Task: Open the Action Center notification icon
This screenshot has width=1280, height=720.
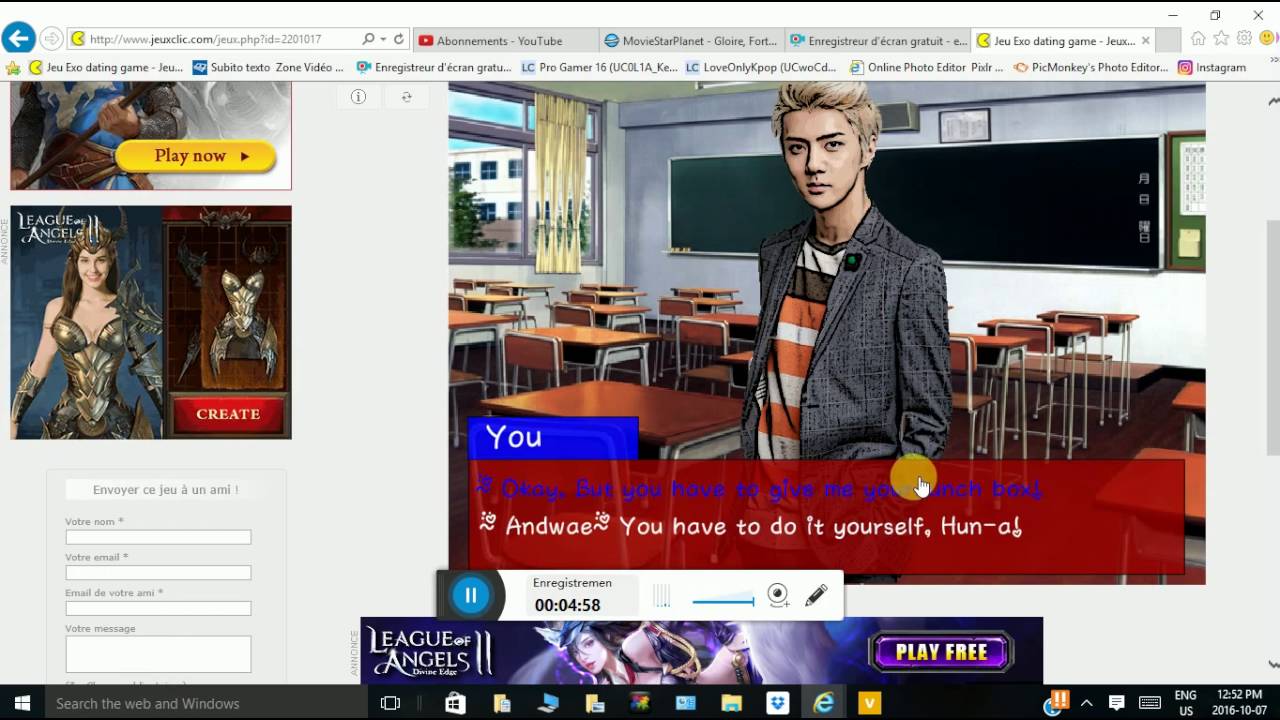Action: pos(1117,703)
